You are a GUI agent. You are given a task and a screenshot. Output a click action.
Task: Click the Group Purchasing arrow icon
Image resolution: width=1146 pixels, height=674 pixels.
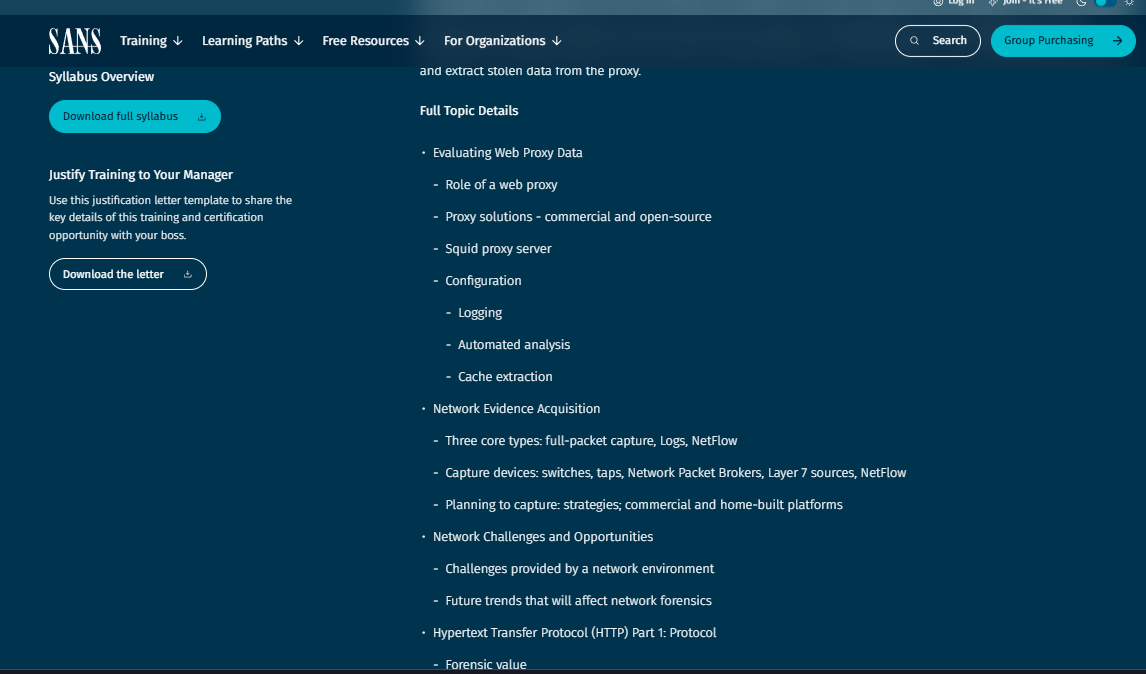[1117, 41]
